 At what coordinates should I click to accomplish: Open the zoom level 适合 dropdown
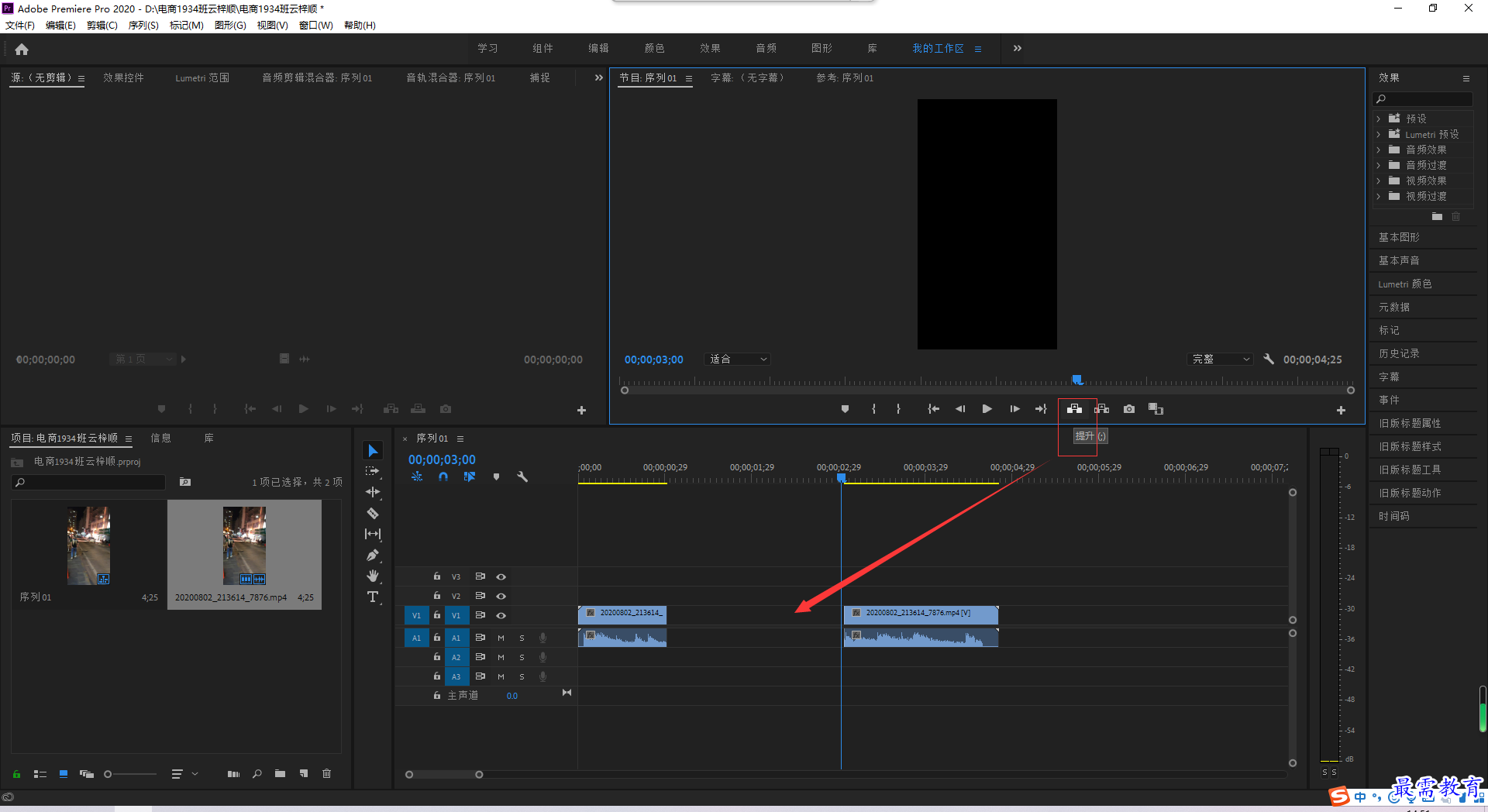click(738, 359)
